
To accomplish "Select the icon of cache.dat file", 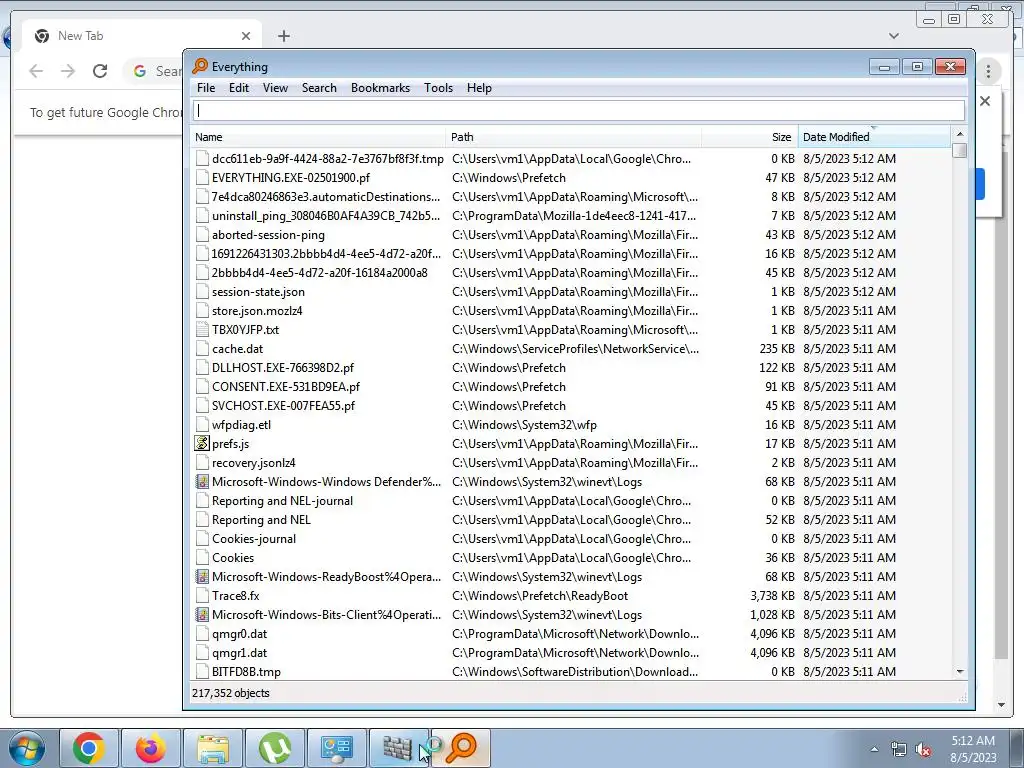I will tap(202, 349).
